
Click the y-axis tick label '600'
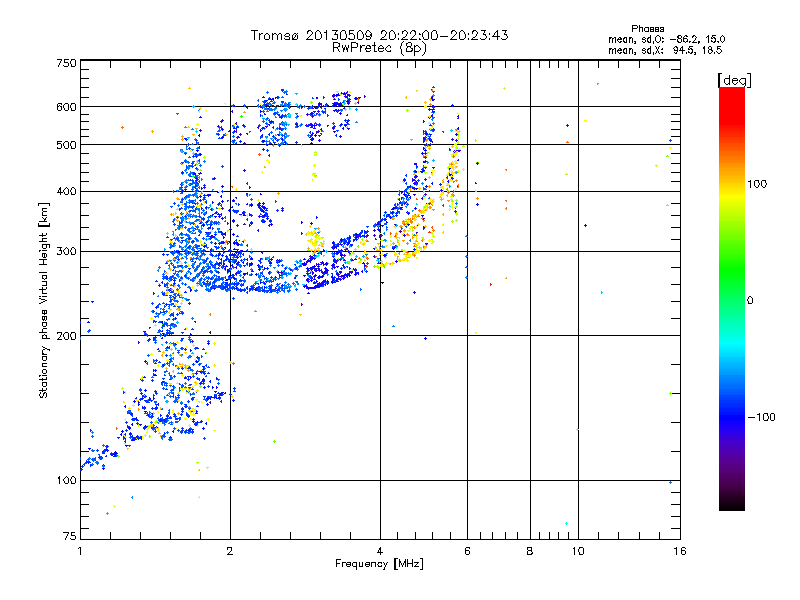[x=66, y=107]
